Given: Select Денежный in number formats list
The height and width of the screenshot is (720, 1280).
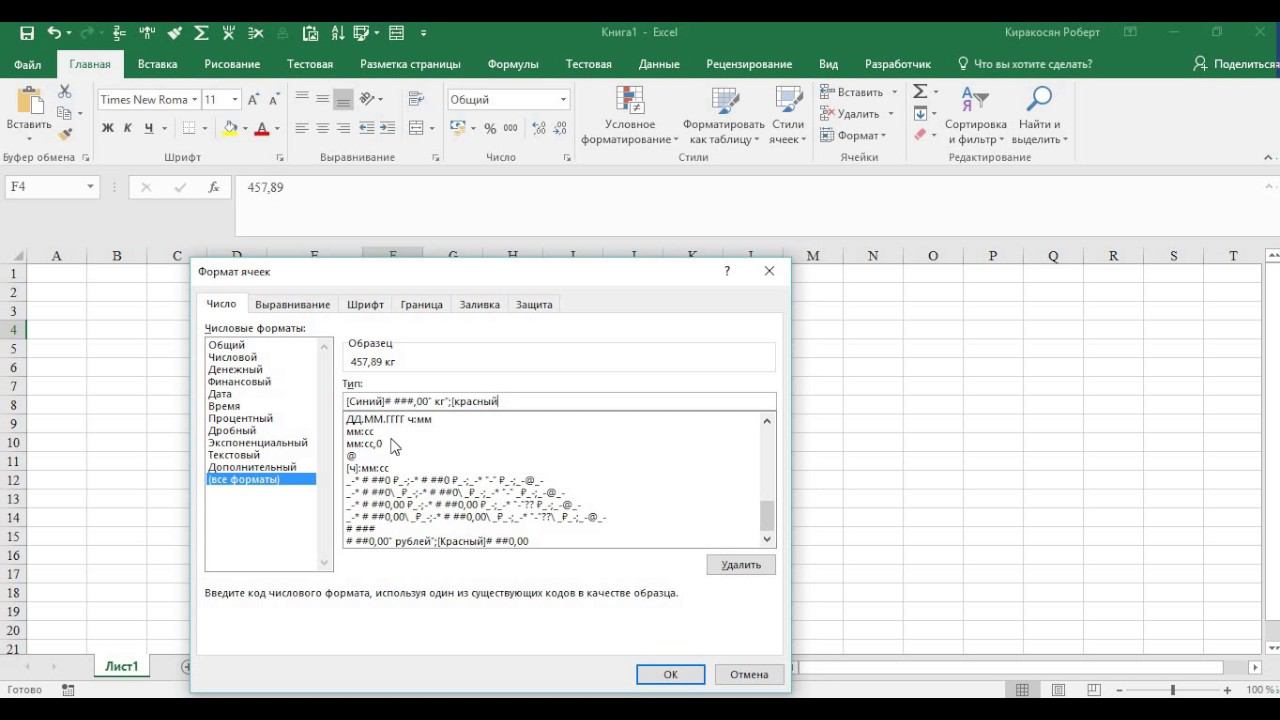Looking at the screenshot, I should 235,369.
